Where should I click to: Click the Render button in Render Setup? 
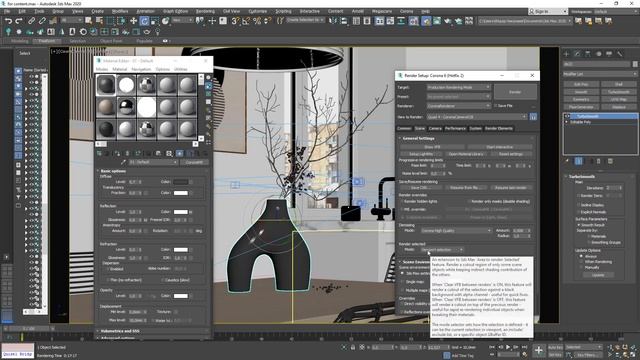(515, 92)
